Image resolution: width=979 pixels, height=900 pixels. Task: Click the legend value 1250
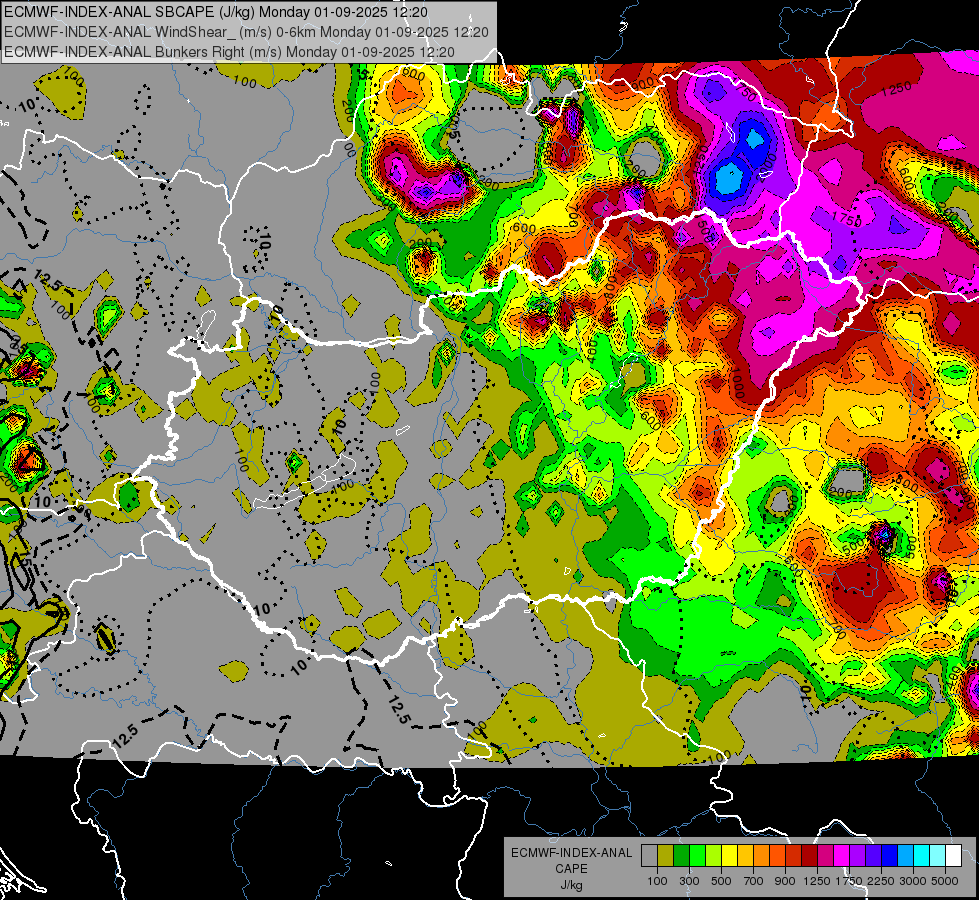tap(817, 881)
